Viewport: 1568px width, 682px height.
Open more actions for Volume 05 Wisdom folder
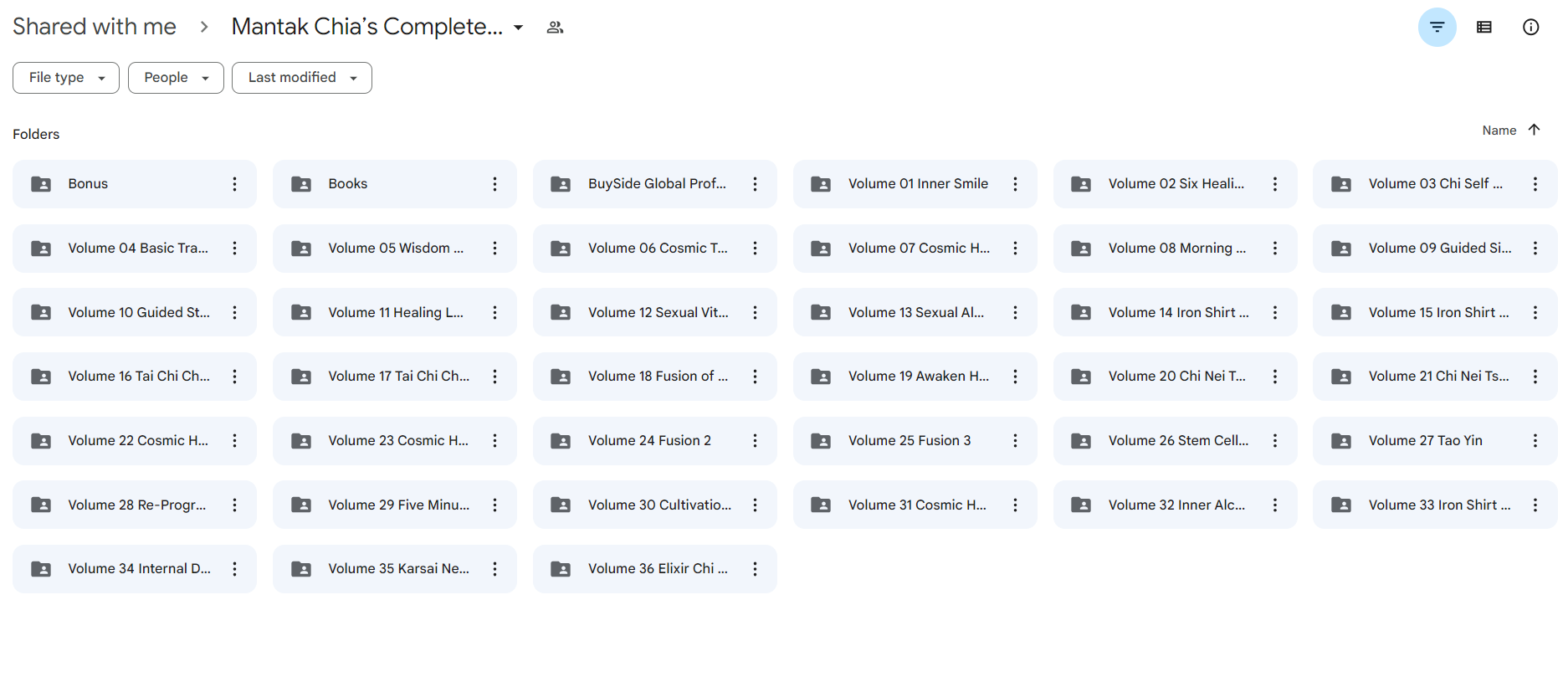(x=495, y=249)
